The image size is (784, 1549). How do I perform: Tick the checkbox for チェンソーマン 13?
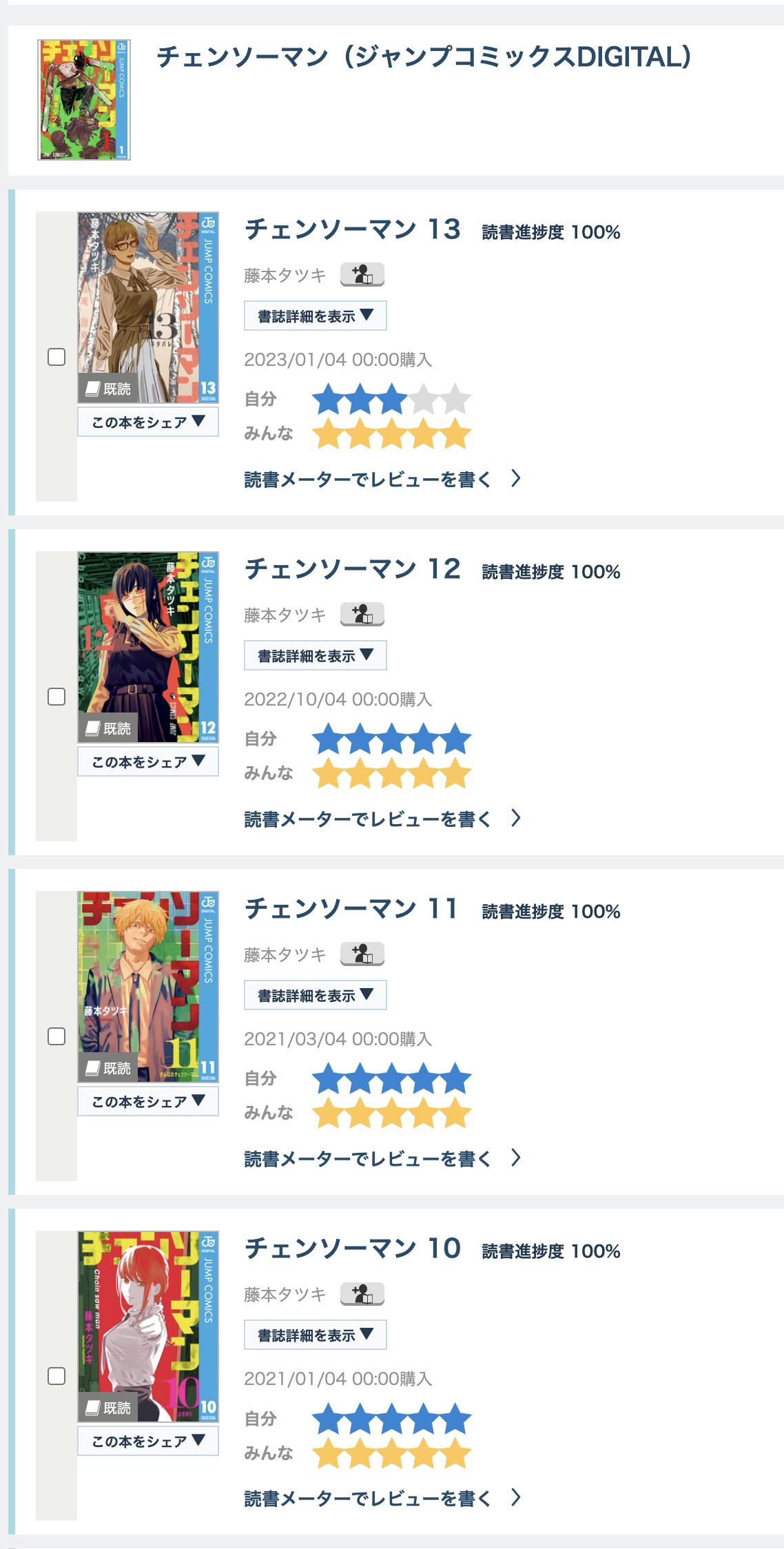[56, 357]
